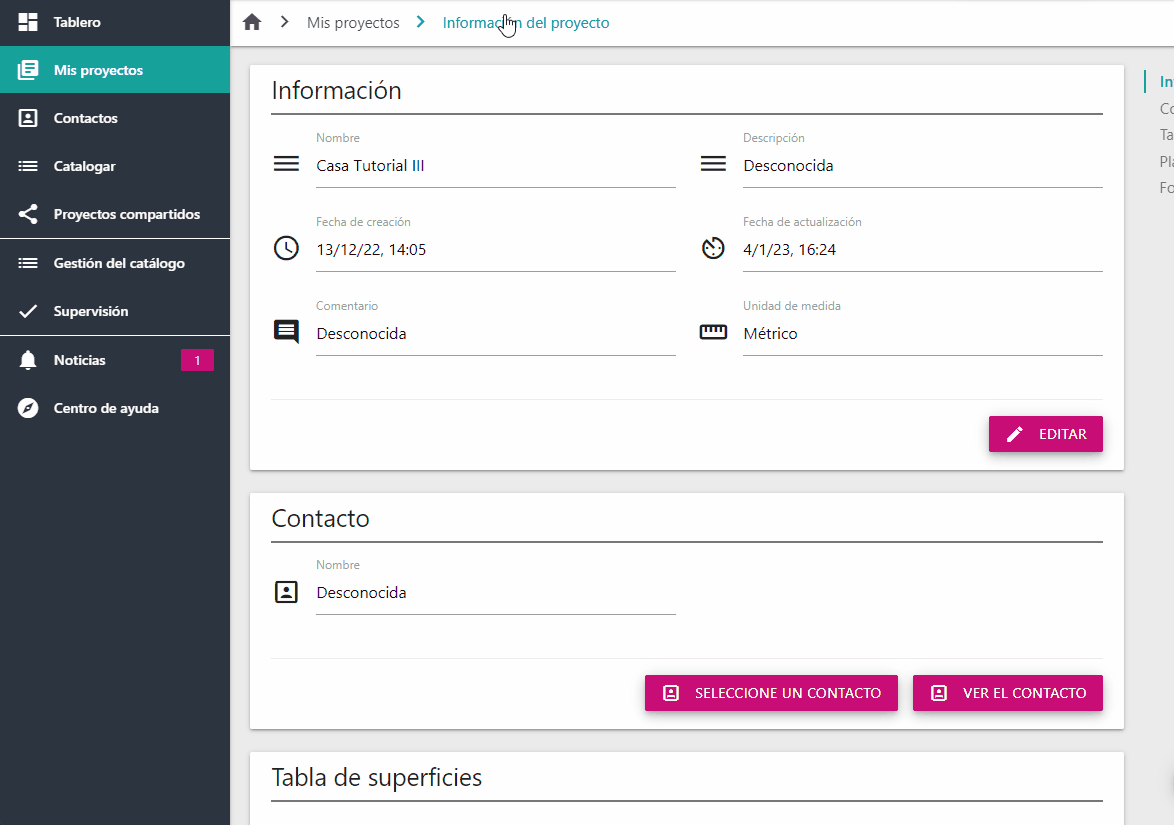Image resolution: width=1174 pixels, height=825 pixels.
Task: Click the icon in SELECCIONE UN CONTACTO button
Action: click(671, 693)
